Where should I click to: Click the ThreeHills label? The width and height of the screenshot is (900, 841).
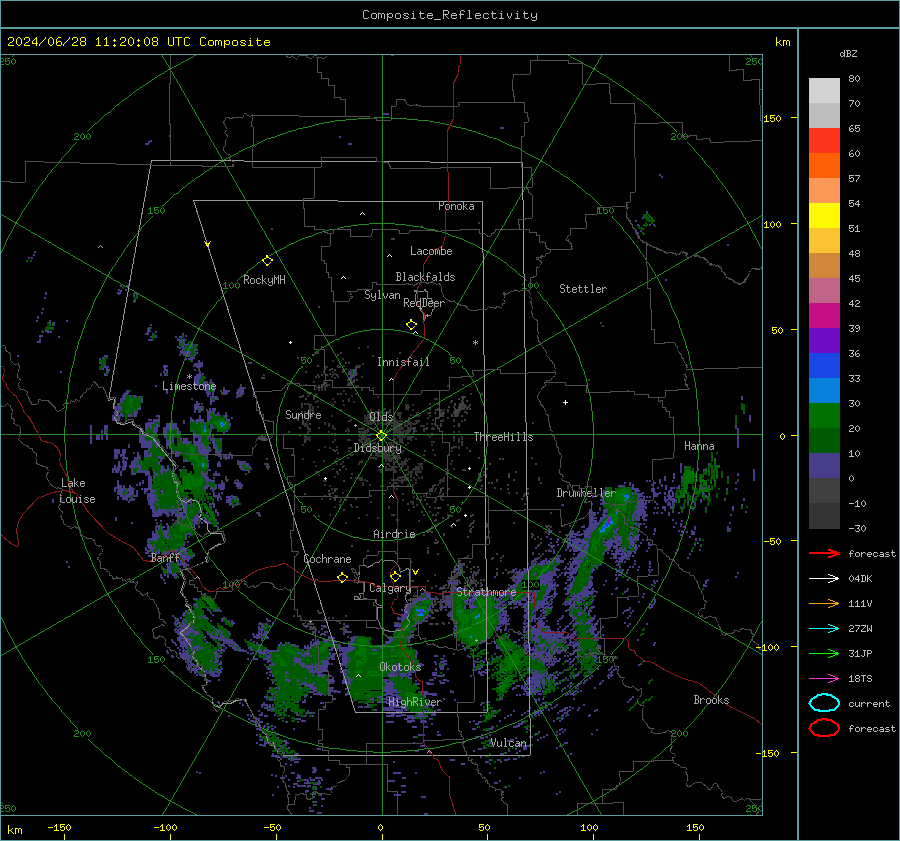[x=503, y=437]
